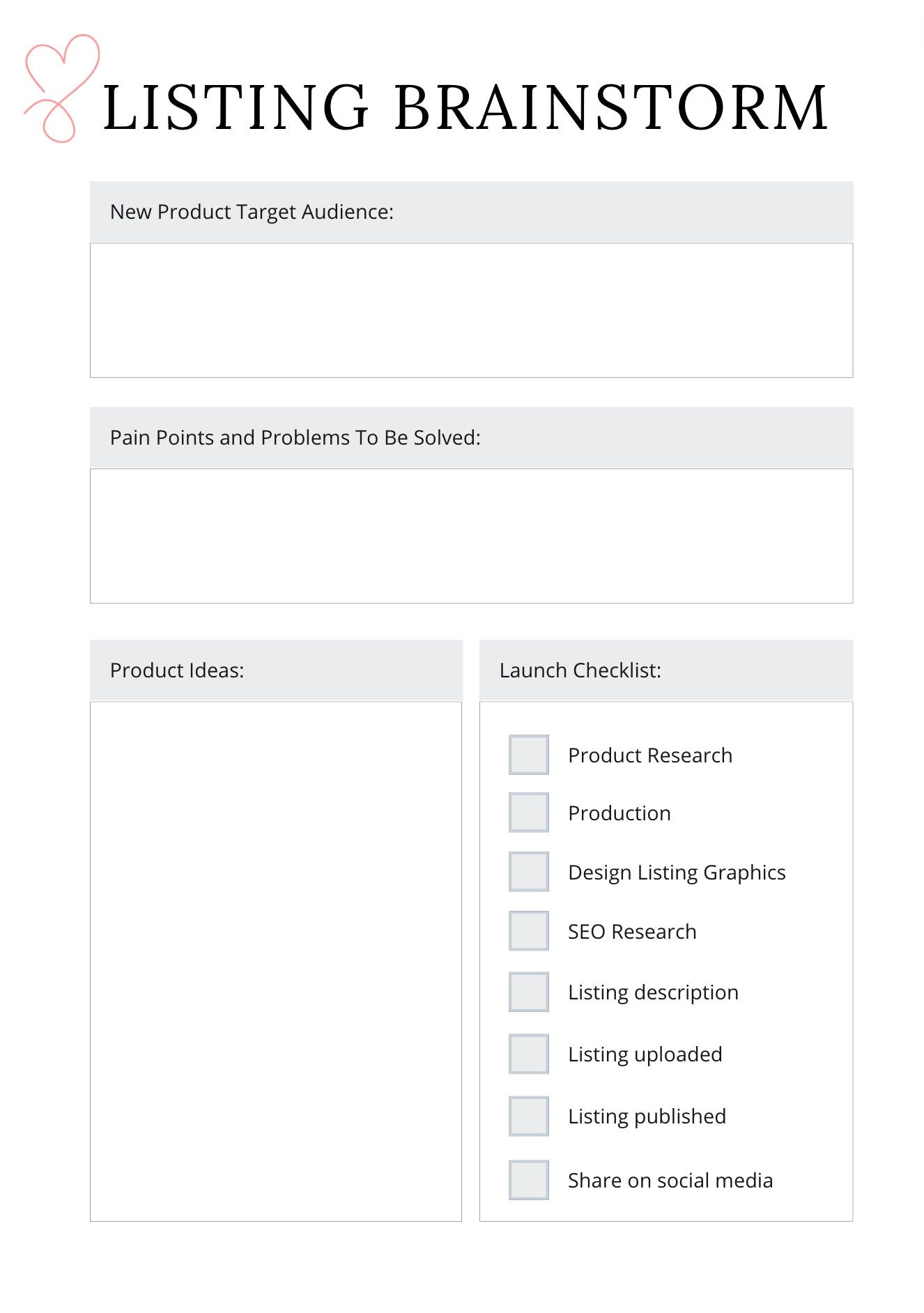
Task: Tick the Production checkbox
Action: pyautogui.click(x=528, y=813)
